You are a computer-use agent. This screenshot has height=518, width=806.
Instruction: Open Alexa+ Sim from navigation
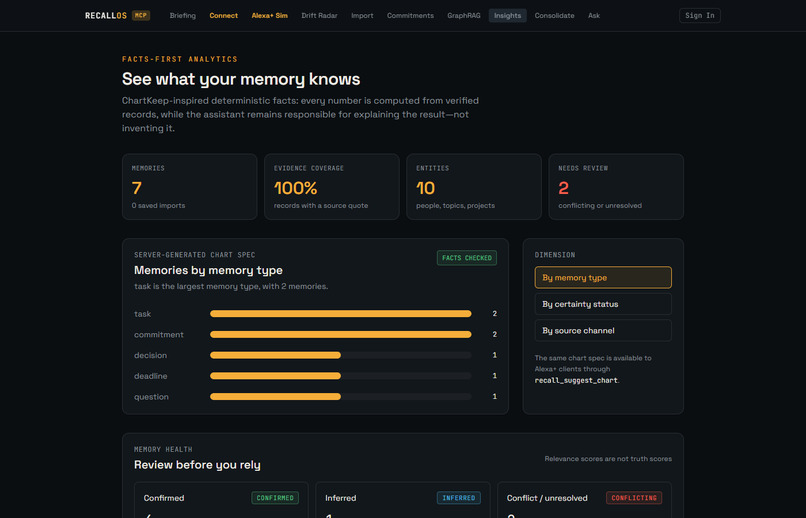tap(269, 15)
